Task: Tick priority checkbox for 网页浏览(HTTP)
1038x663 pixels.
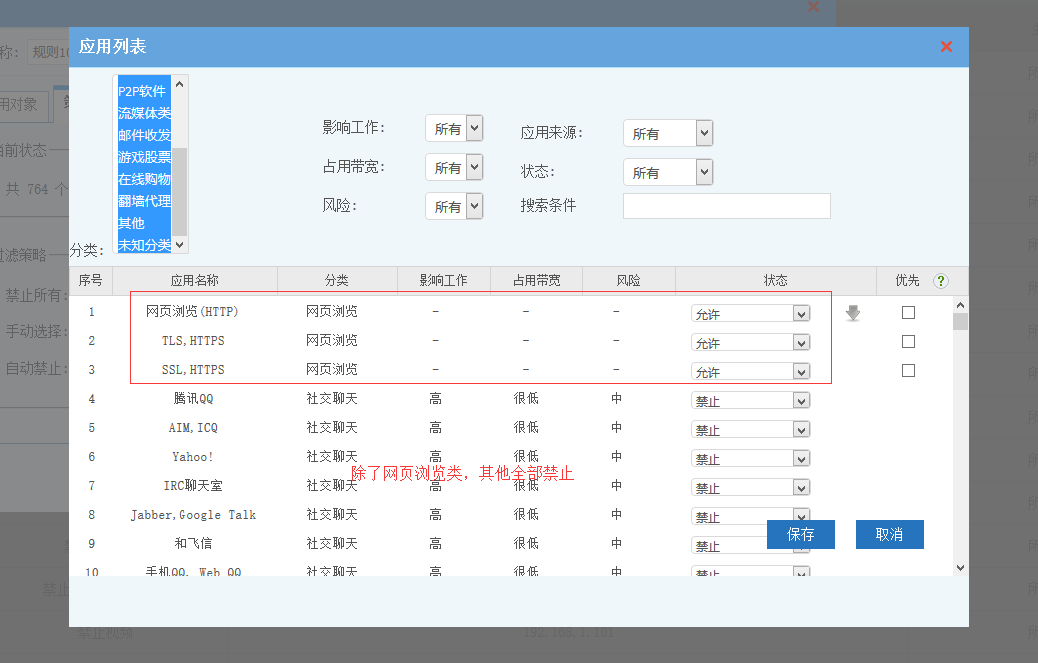Action: [908, 312]
